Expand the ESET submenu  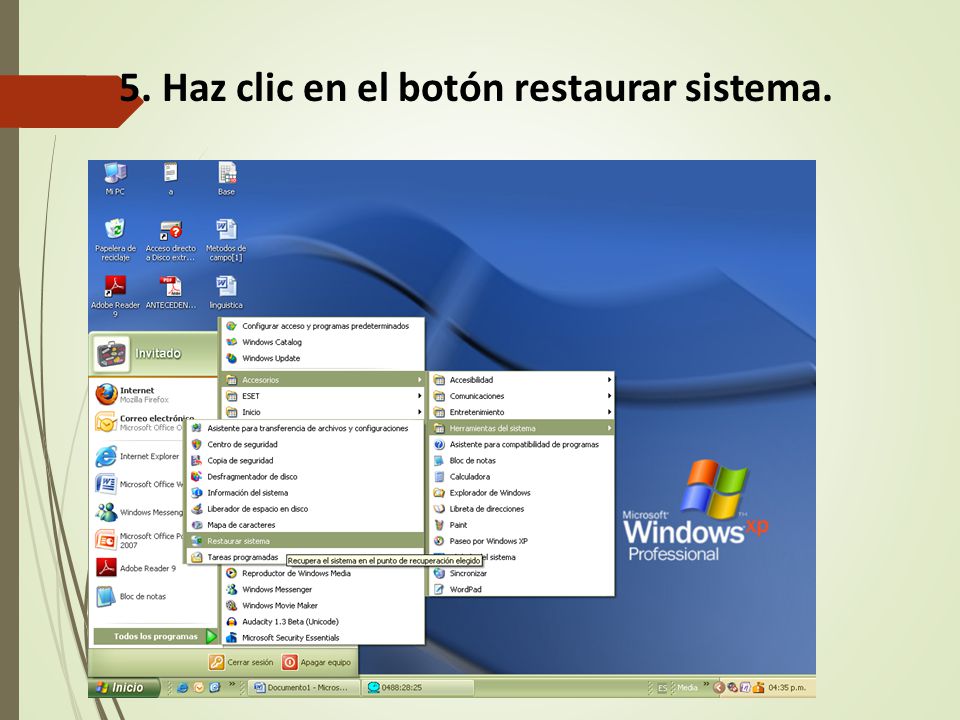tap(323, 396)
